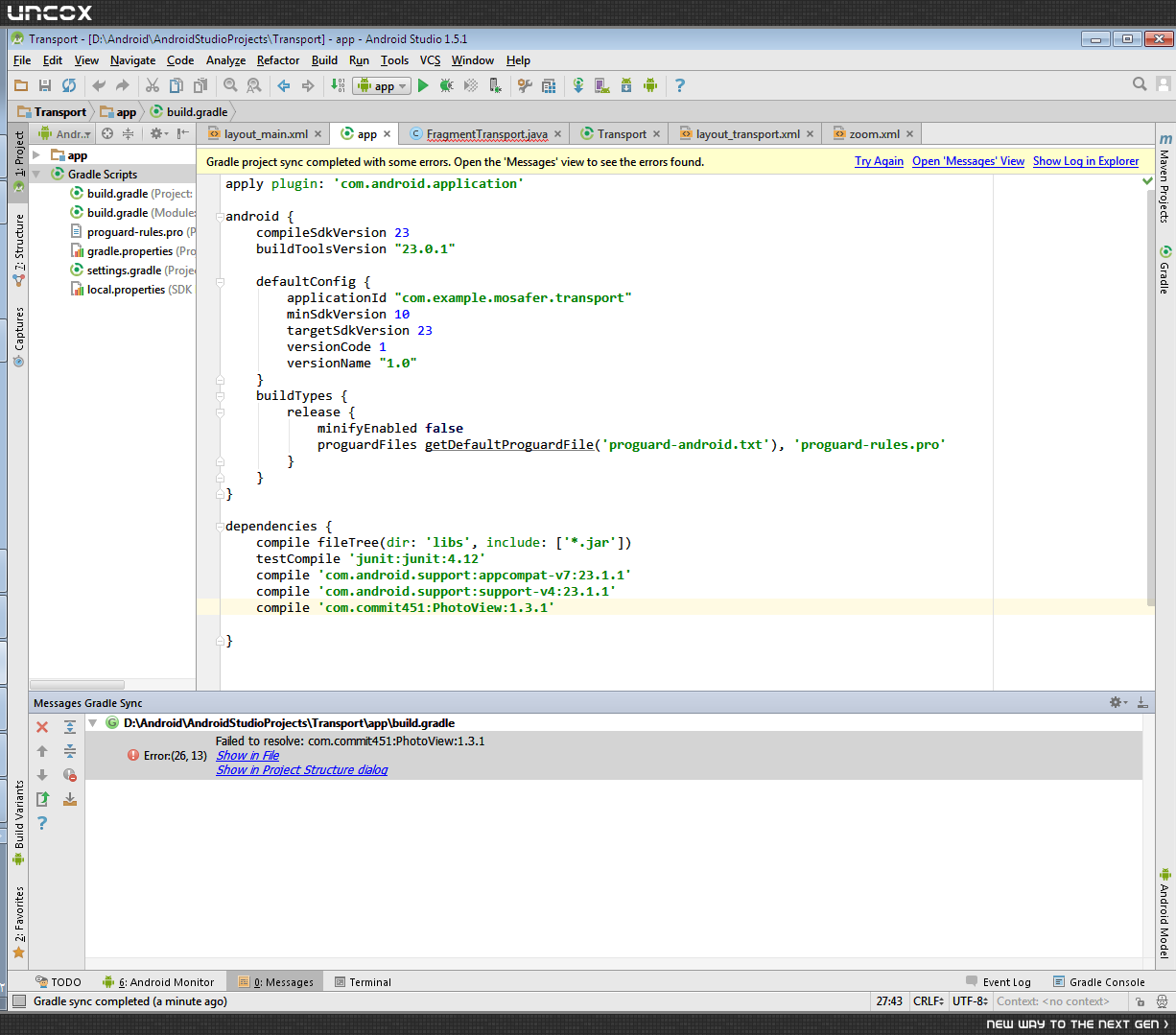Open the Refactor menu
The width and height of the screenshot is (1176, 1035).
pos(278,60)
